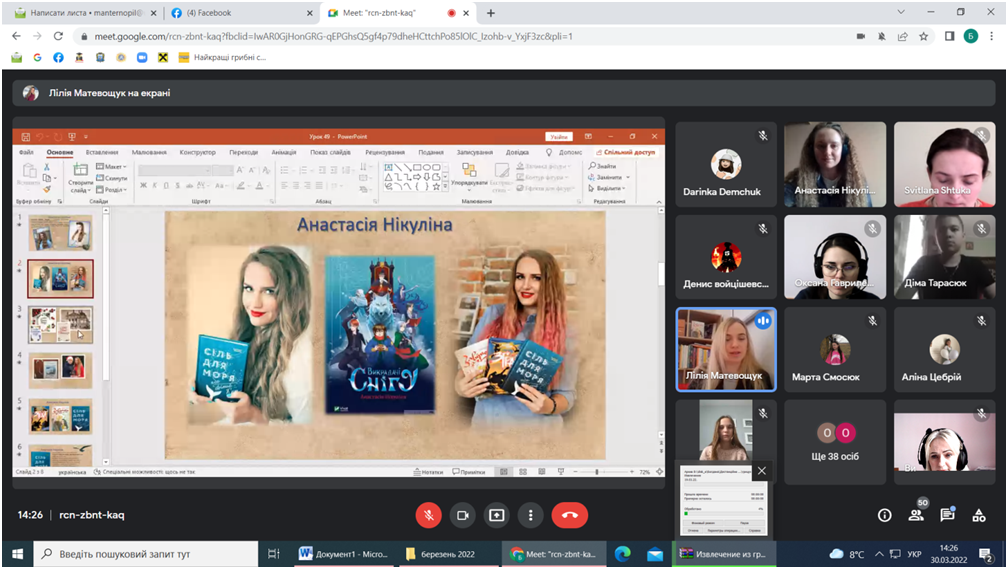Click the share page icon in address bar

[x=903, y=37]
